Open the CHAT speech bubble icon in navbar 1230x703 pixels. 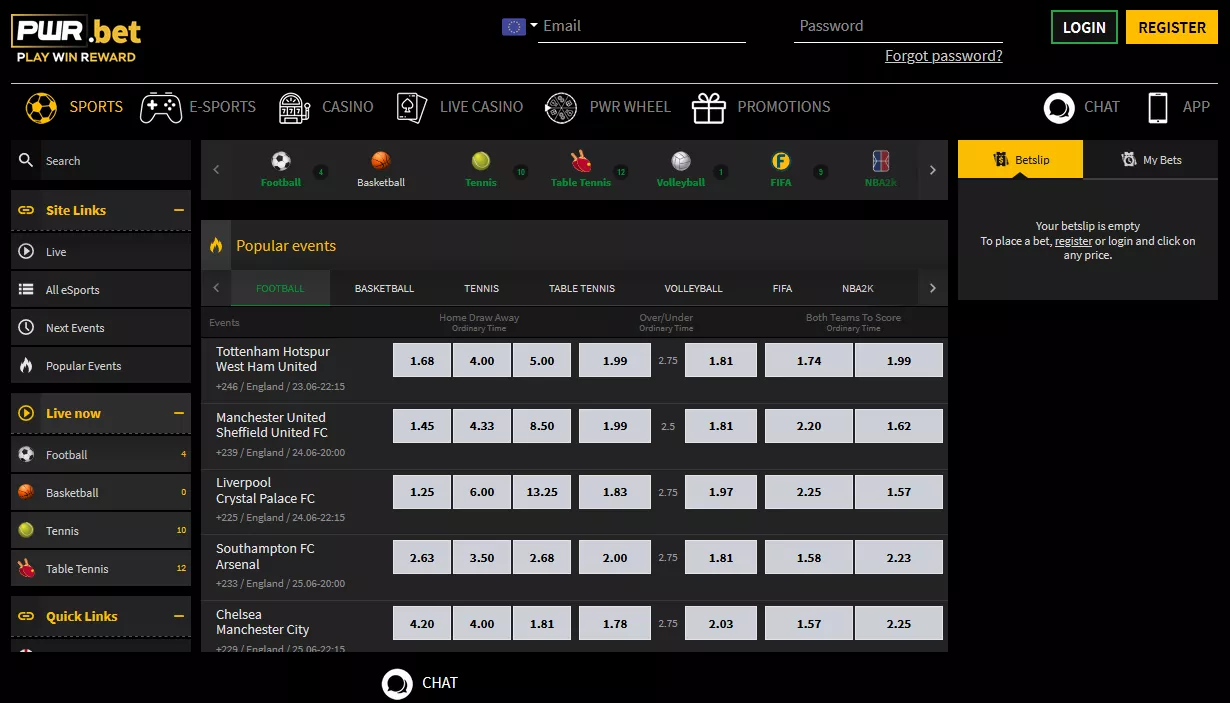pos(1059,107)
